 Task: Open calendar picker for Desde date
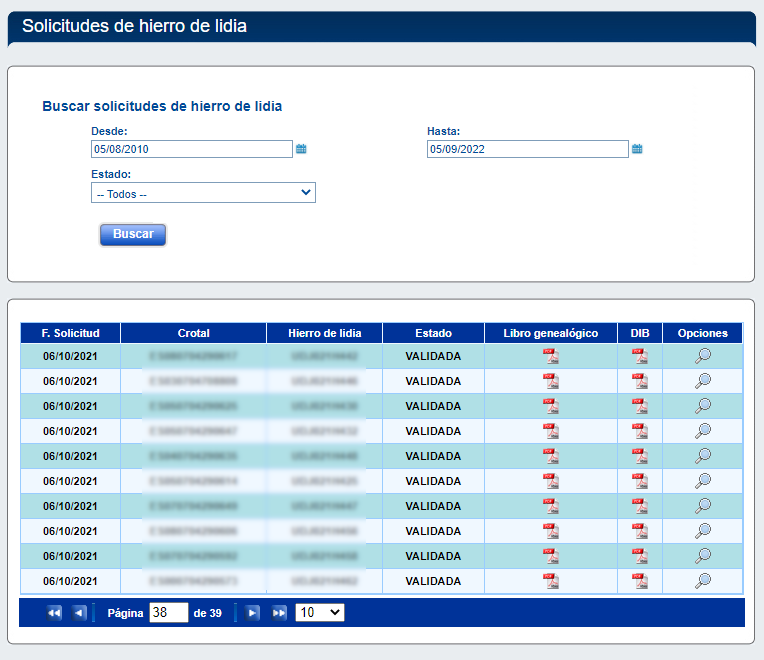tap(301, 149)
